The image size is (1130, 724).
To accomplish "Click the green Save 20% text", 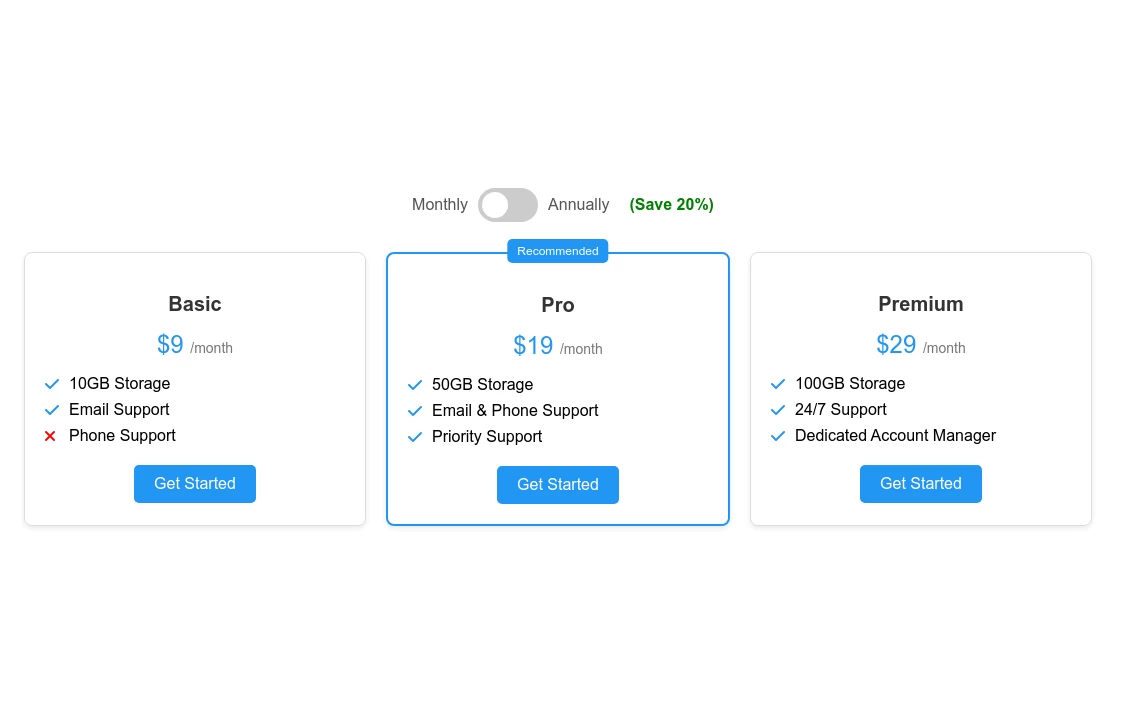I will pyautogui.click(x=671, y=205).
